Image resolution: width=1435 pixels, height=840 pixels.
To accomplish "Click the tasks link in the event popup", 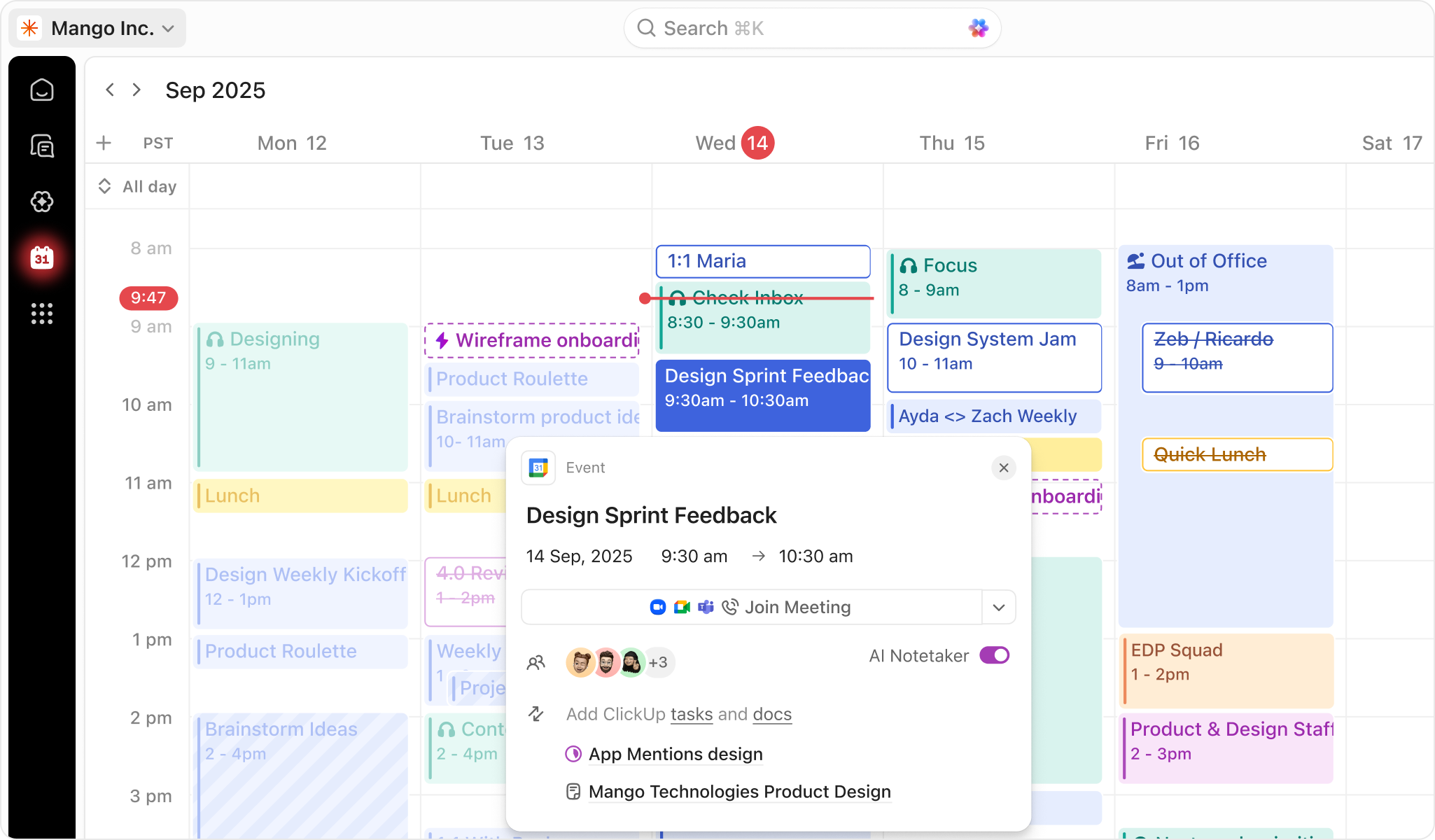I will point(691,714).
